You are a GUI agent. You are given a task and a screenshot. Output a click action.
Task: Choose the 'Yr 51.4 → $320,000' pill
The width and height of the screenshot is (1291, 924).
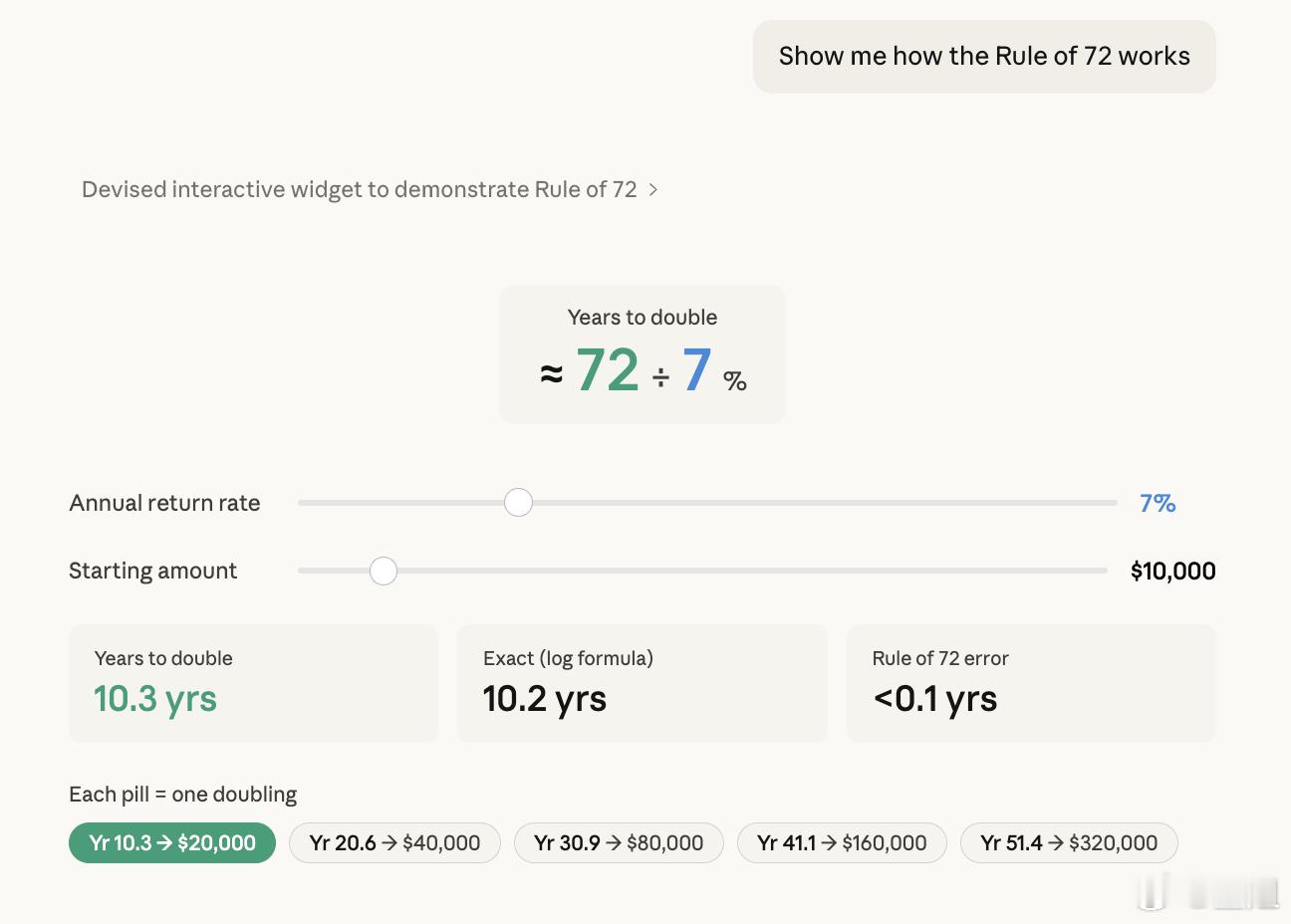click(x=1069, y=843)
